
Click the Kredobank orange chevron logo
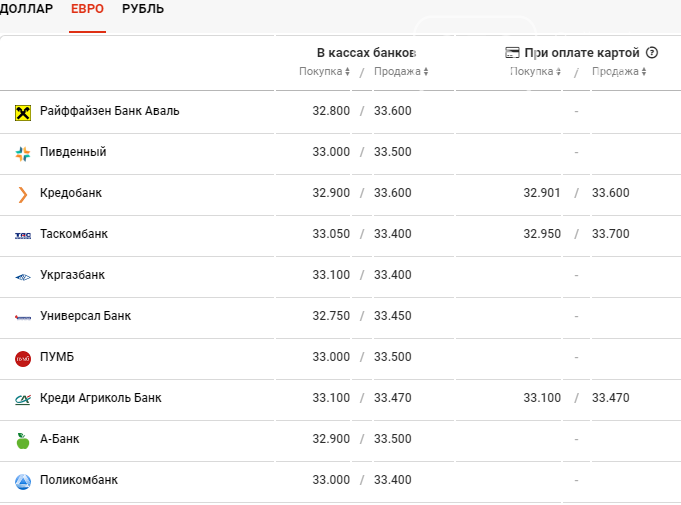click(23, 194)
